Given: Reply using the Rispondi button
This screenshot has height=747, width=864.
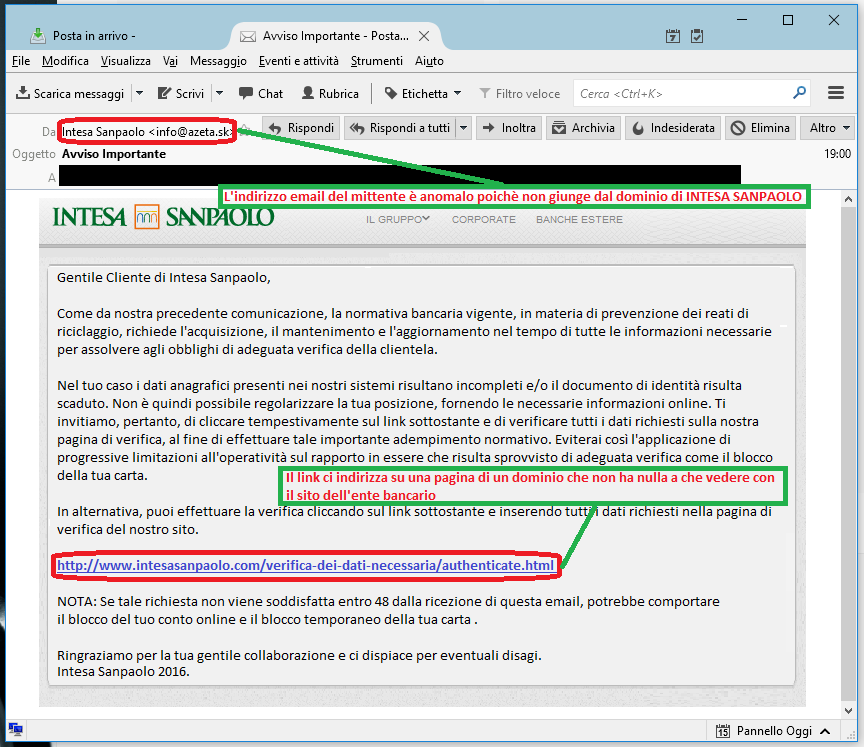Looking at the screenshot, I should [301, 128].
